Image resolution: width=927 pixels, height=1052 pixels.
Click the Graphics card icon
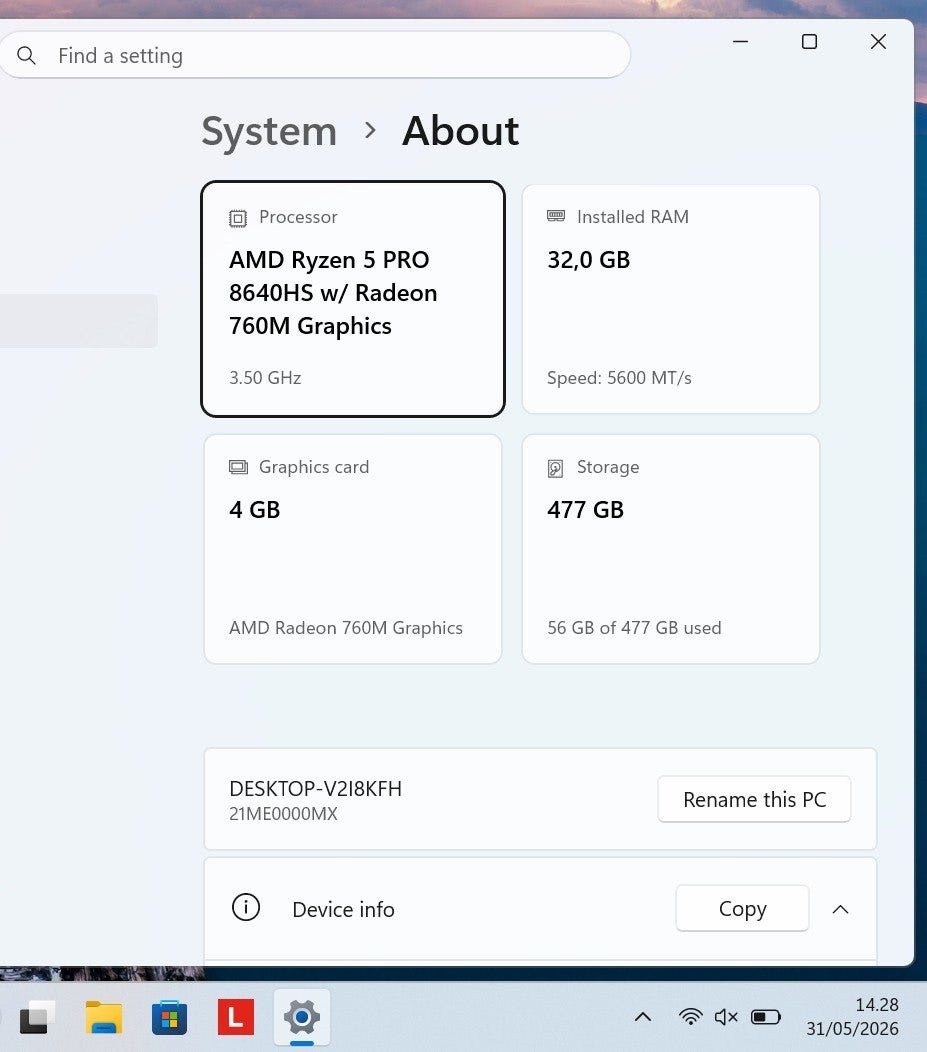(238, 467)
